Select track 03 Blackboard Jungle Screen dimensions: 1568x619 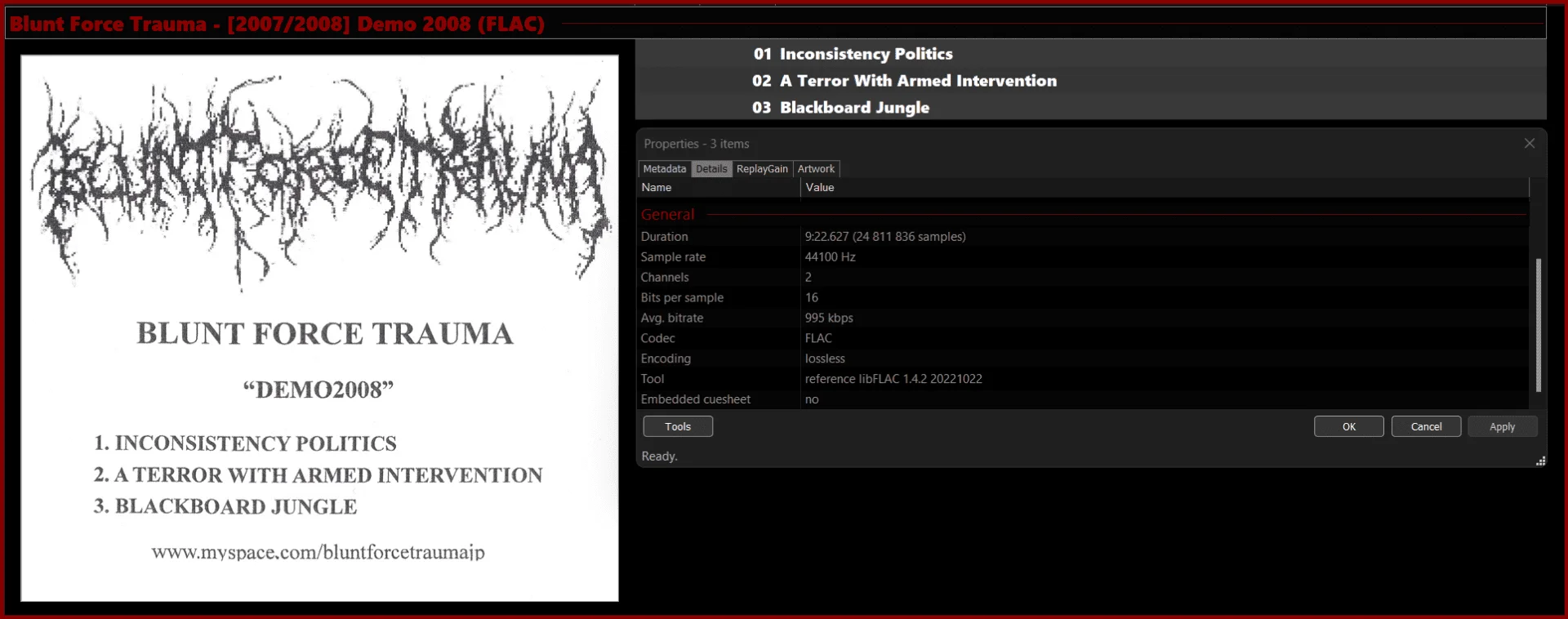(1091, 108)
